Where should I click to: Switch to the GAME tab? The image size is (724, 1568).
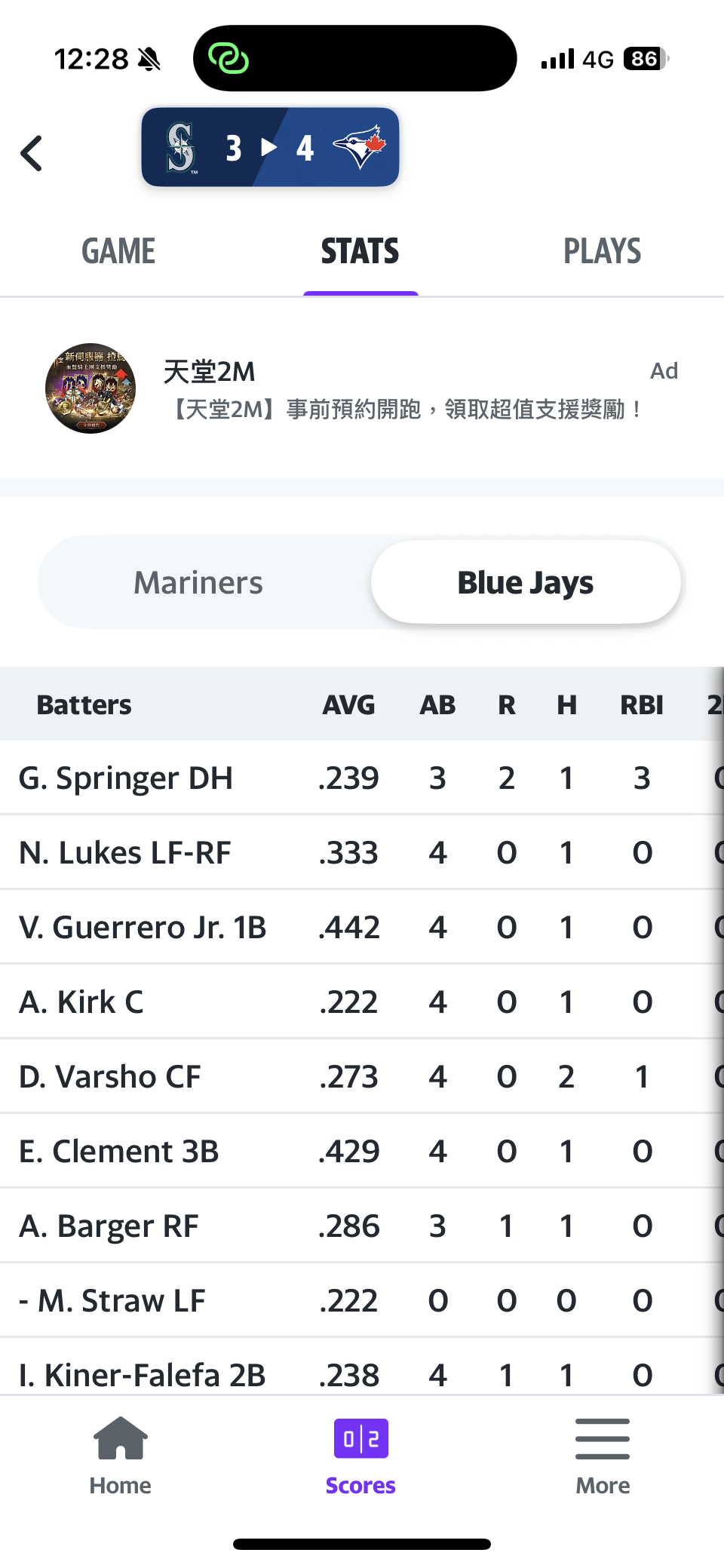tap(118, 252)
